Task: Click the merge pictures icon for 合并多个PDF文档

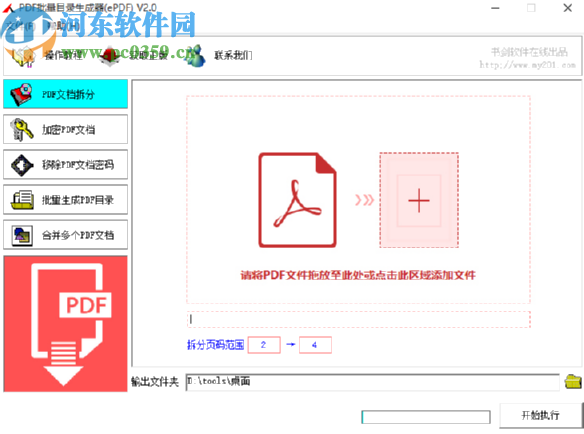Action: (x=22, y=235)
